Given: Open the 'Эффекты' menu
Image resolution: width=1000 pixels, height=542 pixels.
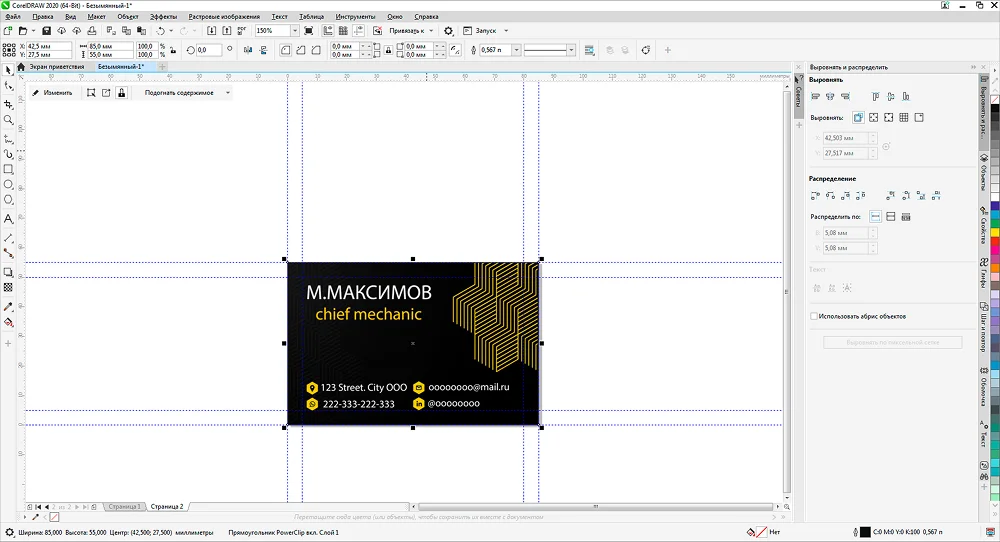Looking at the screenshot, I should [x=163, y=17].
